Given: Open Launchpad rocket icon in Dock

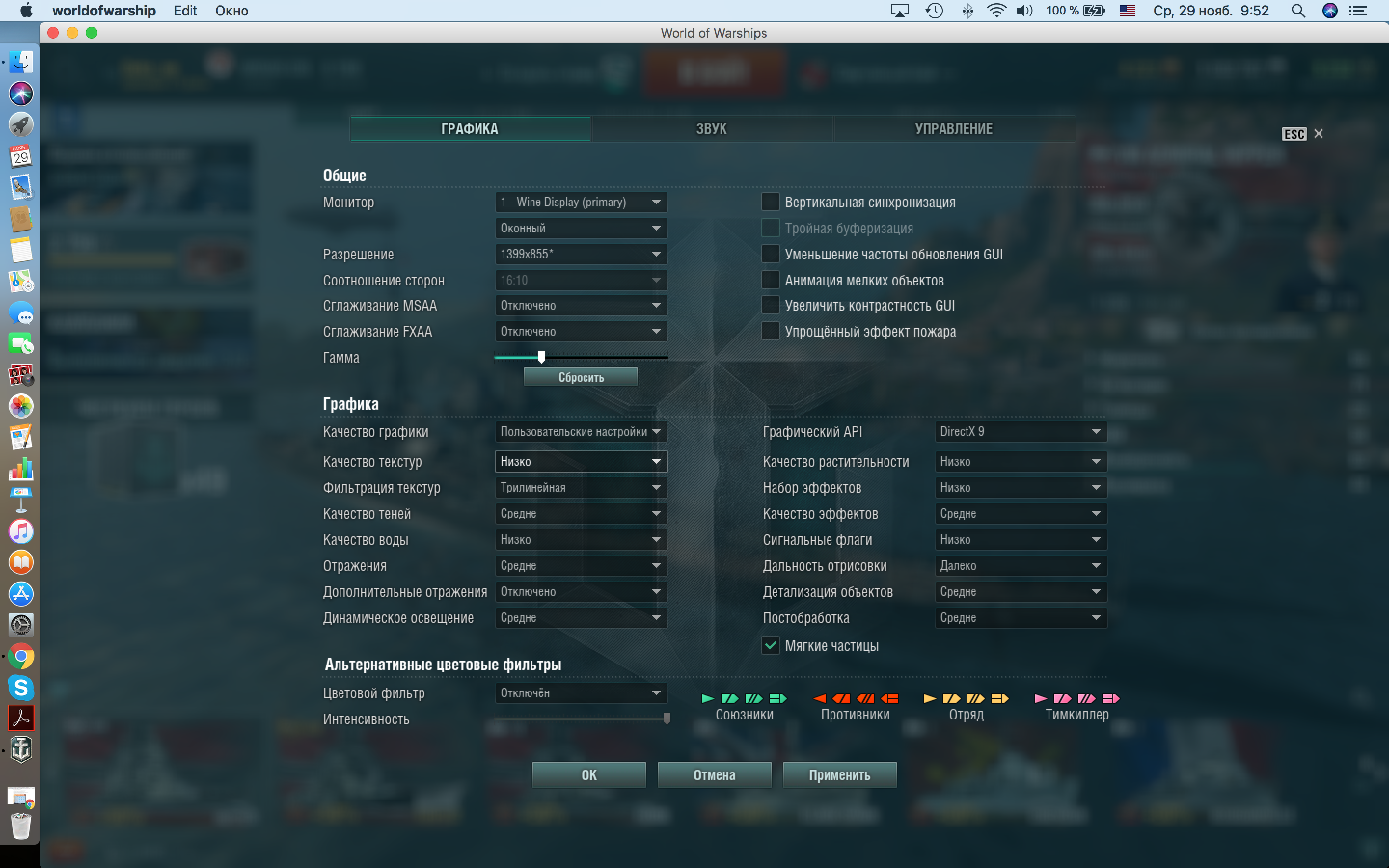Looking at the screenshot, I should tap(21, 124).
